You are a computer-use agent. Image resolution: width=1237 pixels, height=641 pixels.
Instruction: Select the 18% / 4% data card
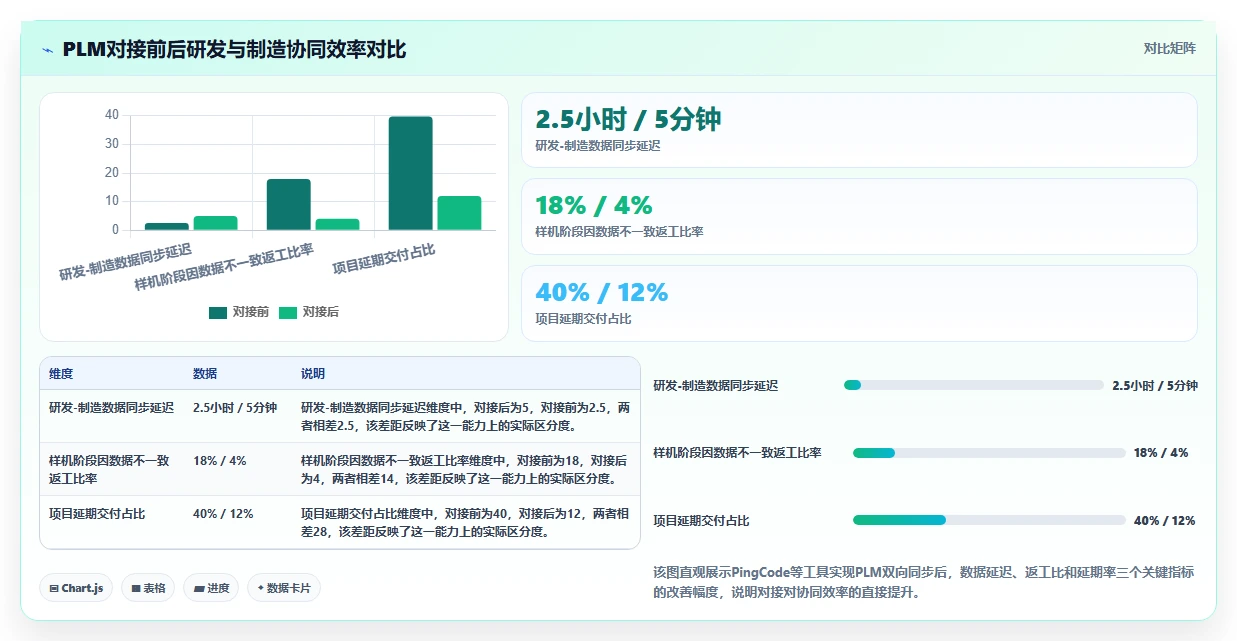(x=859, y=216)
